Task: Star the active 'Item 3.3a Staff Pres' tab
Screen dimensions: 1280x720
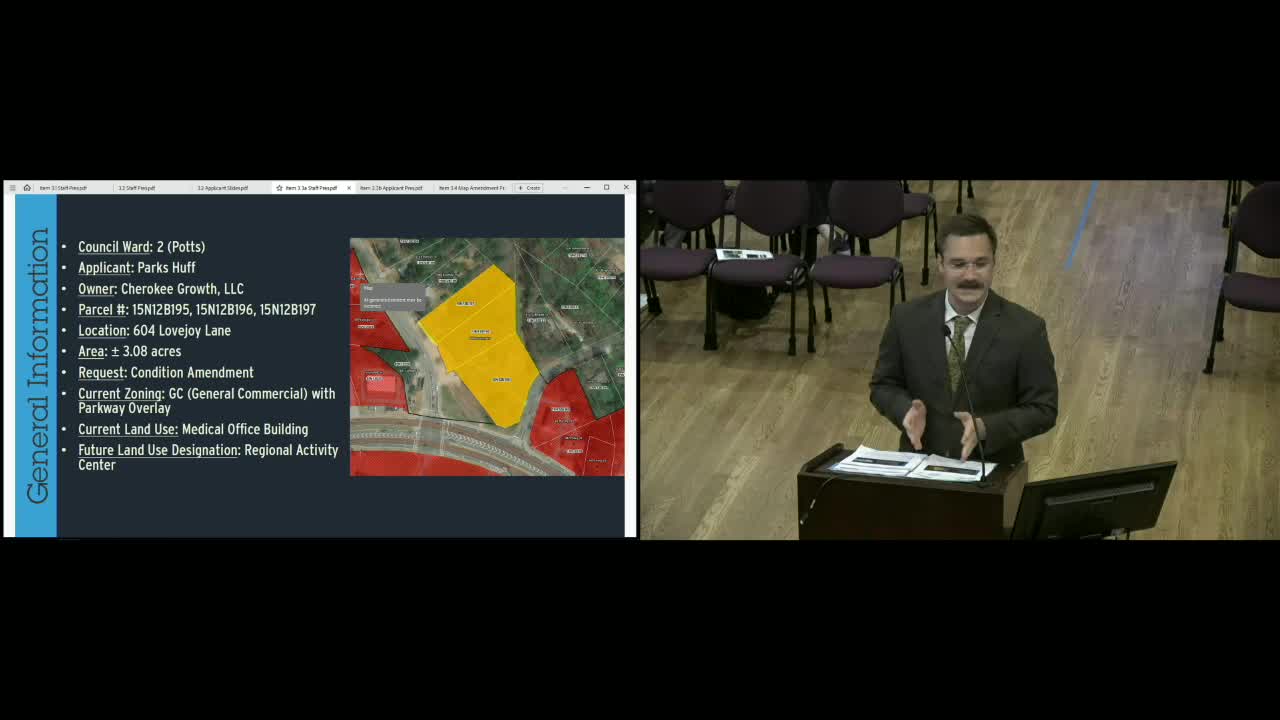Action: coord(279,188)
